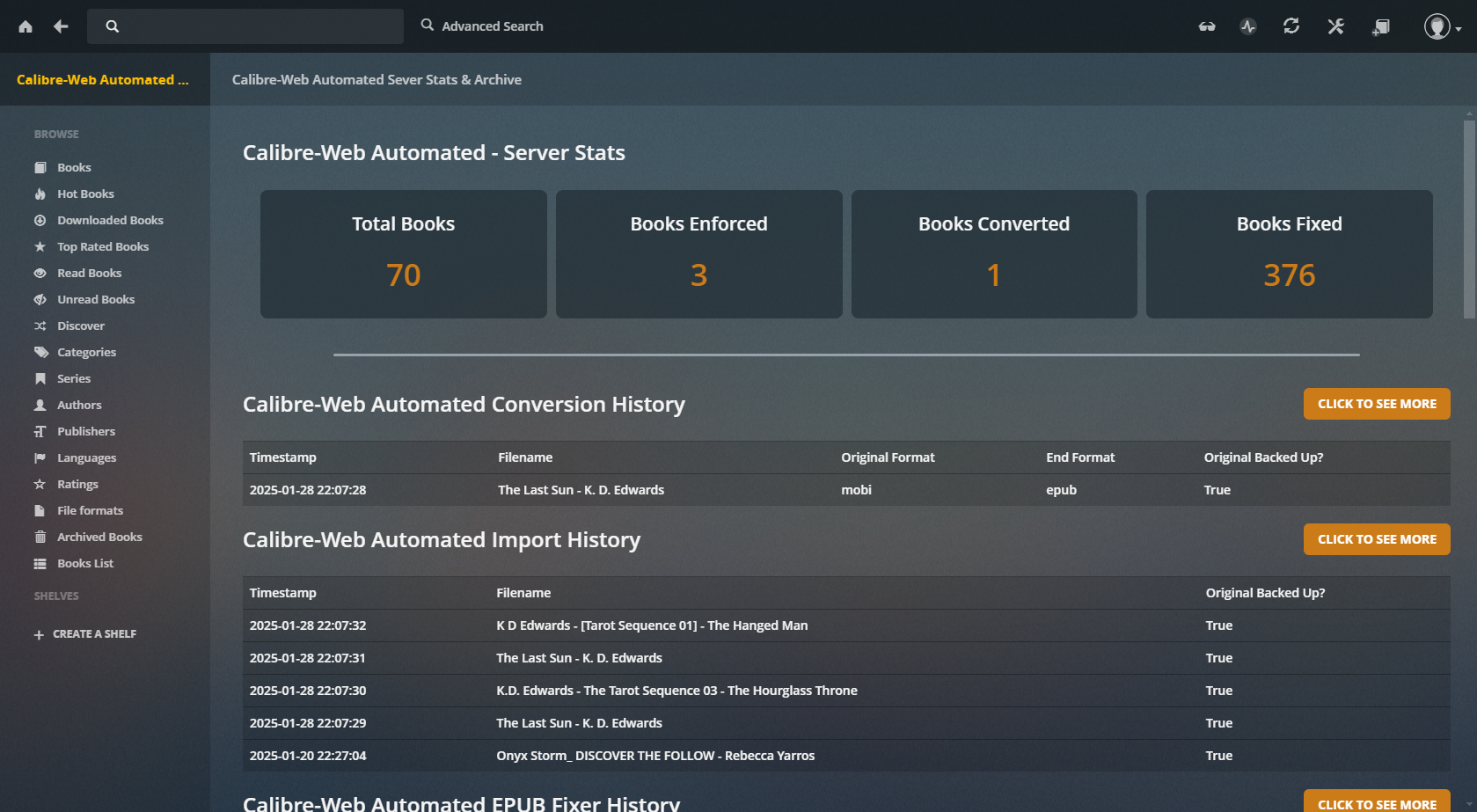Click the Books Converted count 1
This screenshot has width=1477, height=812.
point(994,275)
